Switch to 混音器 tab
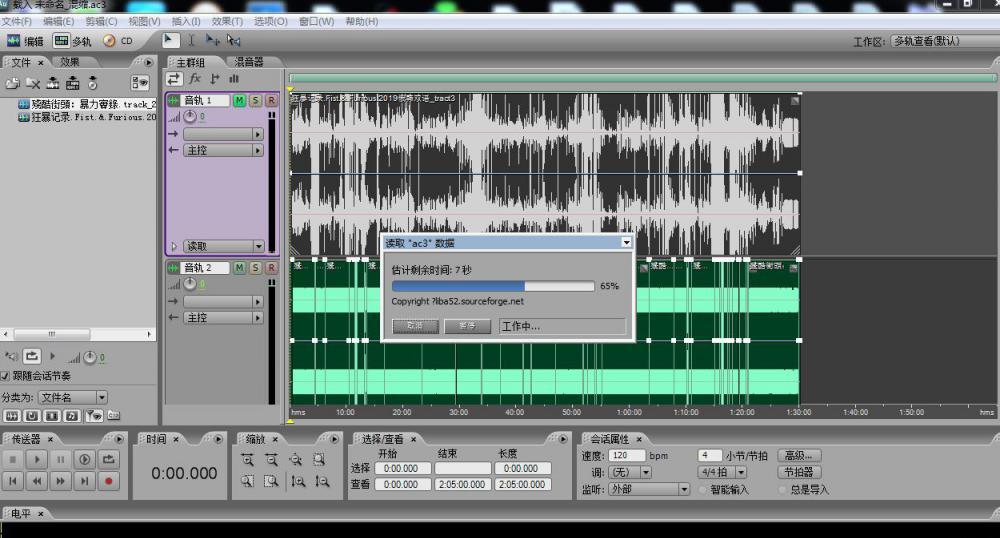1000x538 pixels. click(x=249, y=62)
